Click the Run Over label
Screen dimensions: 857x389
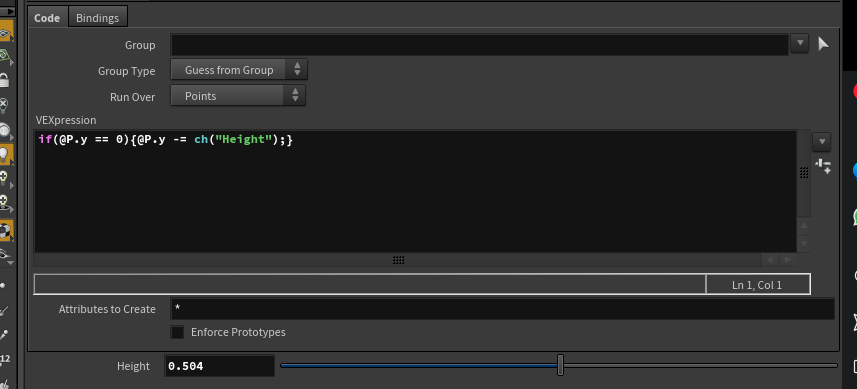[132, 97]
